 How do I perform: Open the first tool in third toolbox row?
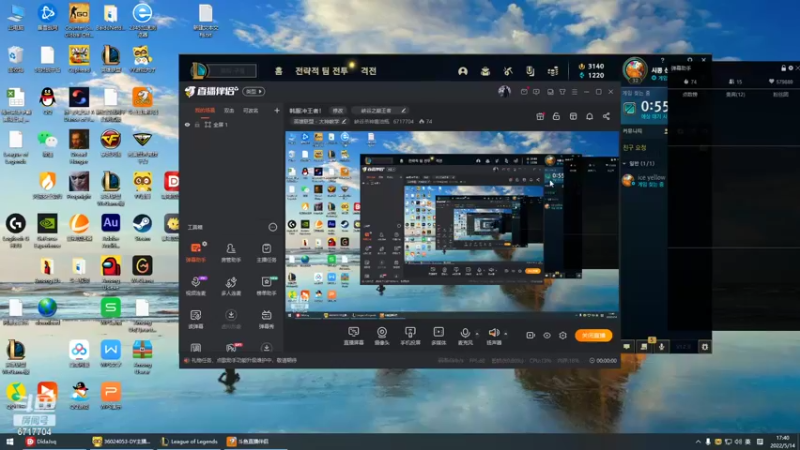pos(196,319)
